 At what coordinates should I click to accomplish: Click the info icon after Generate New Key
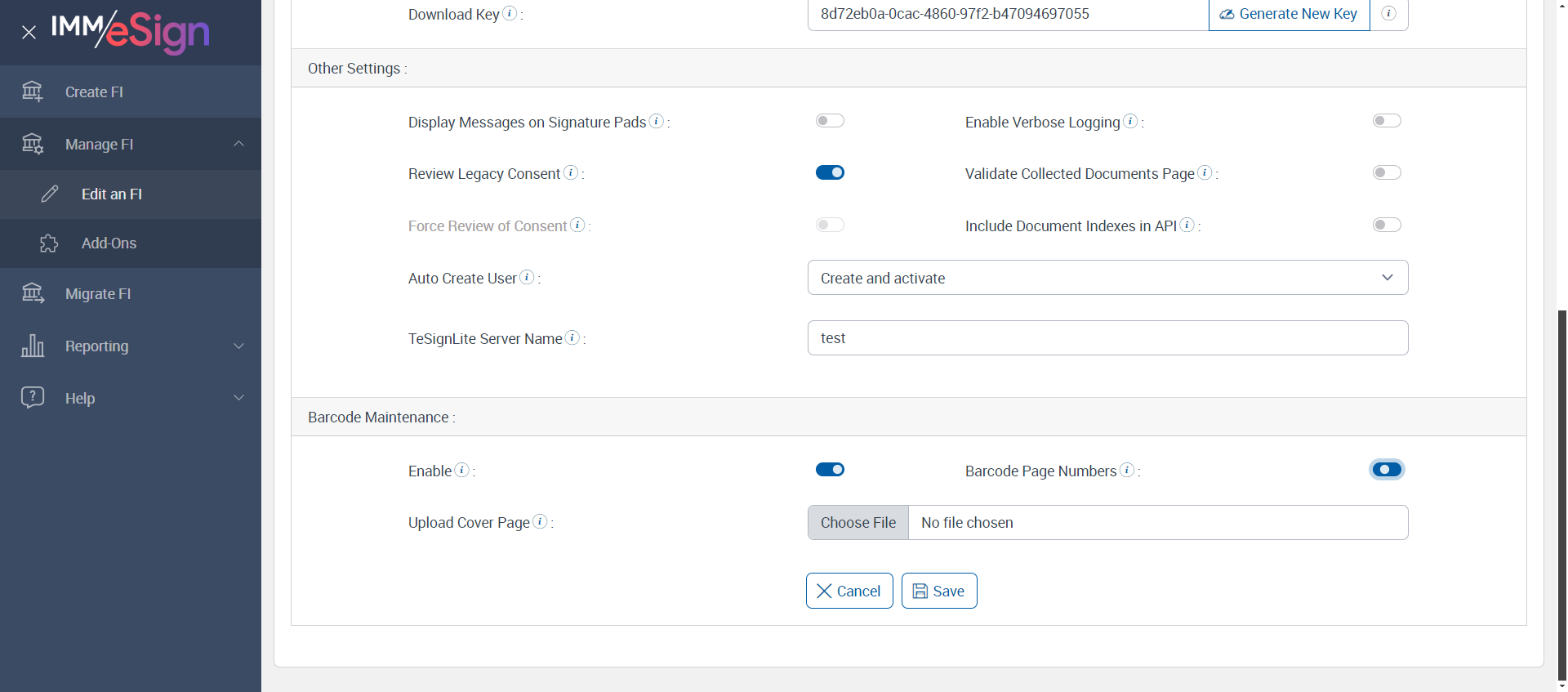(x=1388, y=13)
